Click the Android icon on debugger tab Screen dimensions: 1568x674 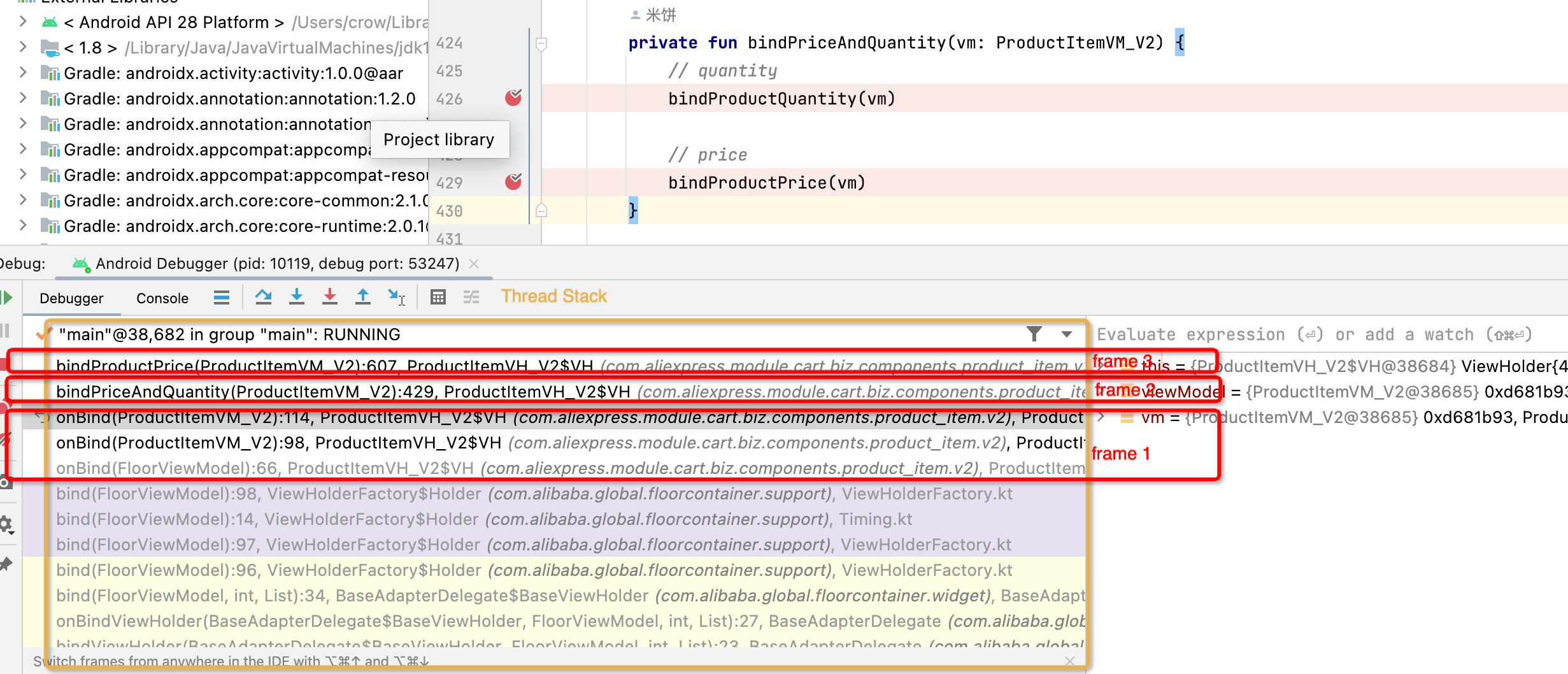81,264
